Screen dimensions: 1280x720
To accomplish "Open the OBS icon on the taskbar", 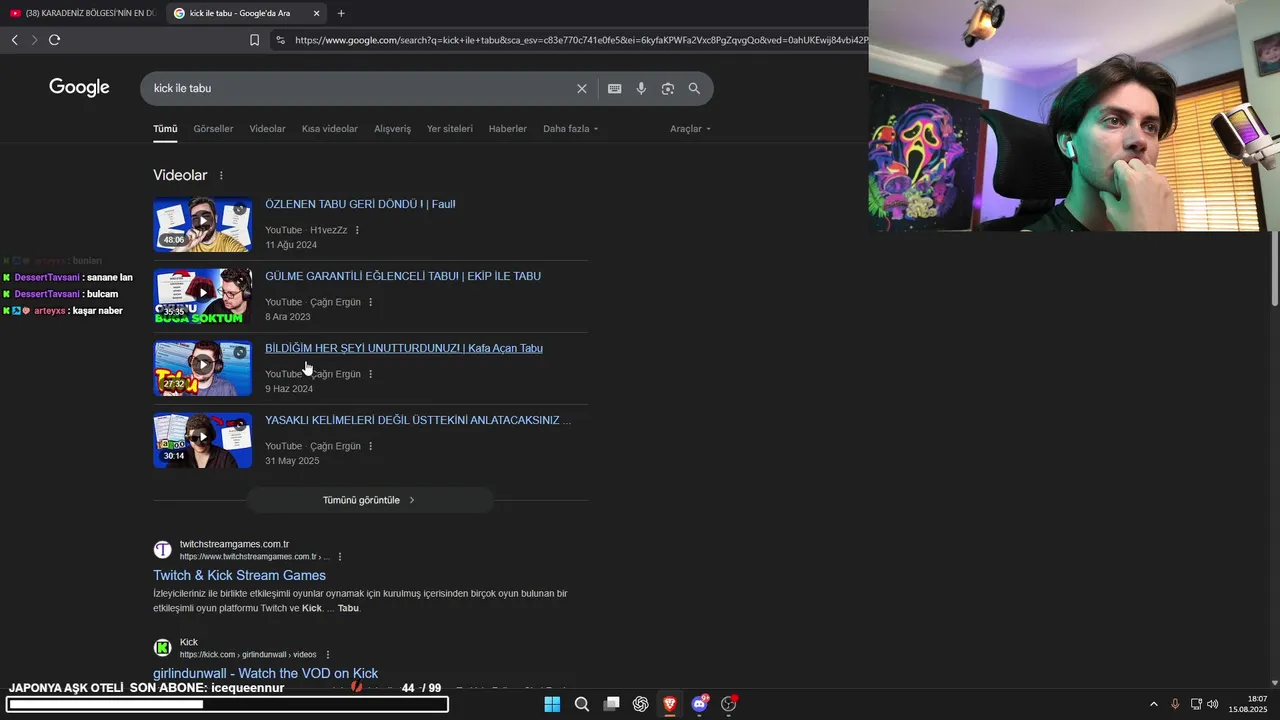I will (729, 704).
